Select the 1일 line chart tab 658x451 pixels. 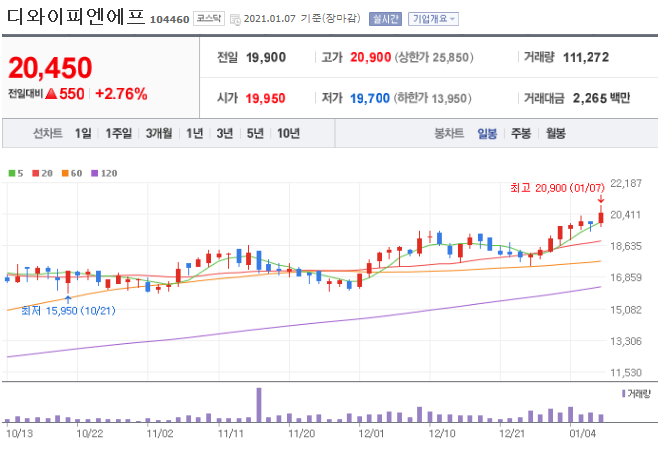(82, 133)
